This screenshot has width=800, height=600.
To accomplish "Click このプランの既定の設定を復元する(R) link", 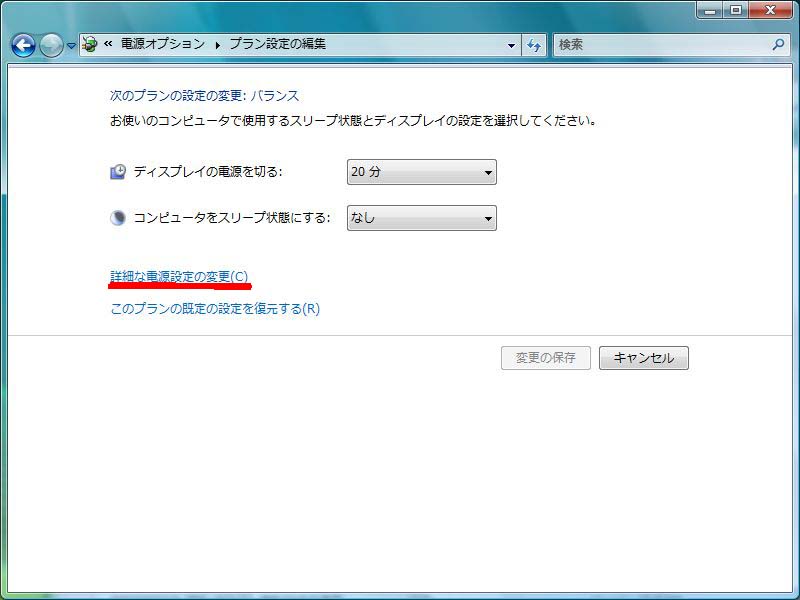I will point(215,309).
